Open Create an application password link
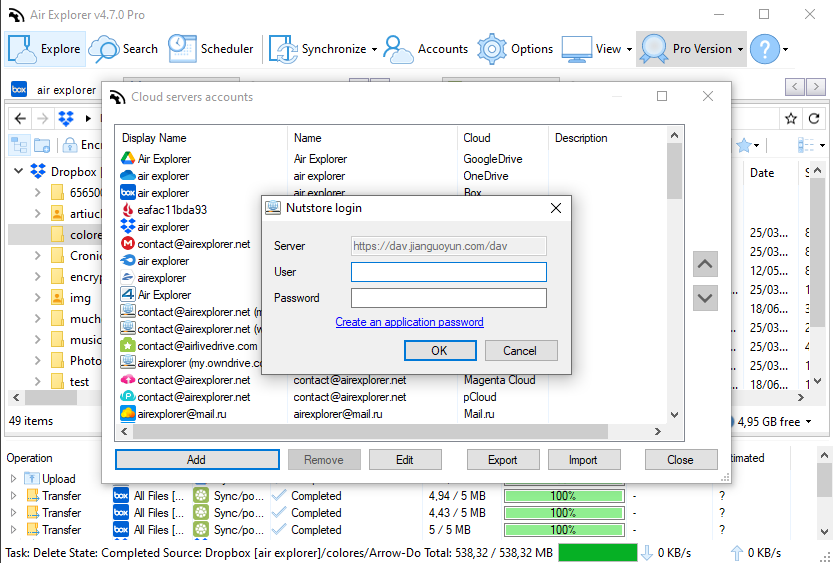 coord(410,322)
